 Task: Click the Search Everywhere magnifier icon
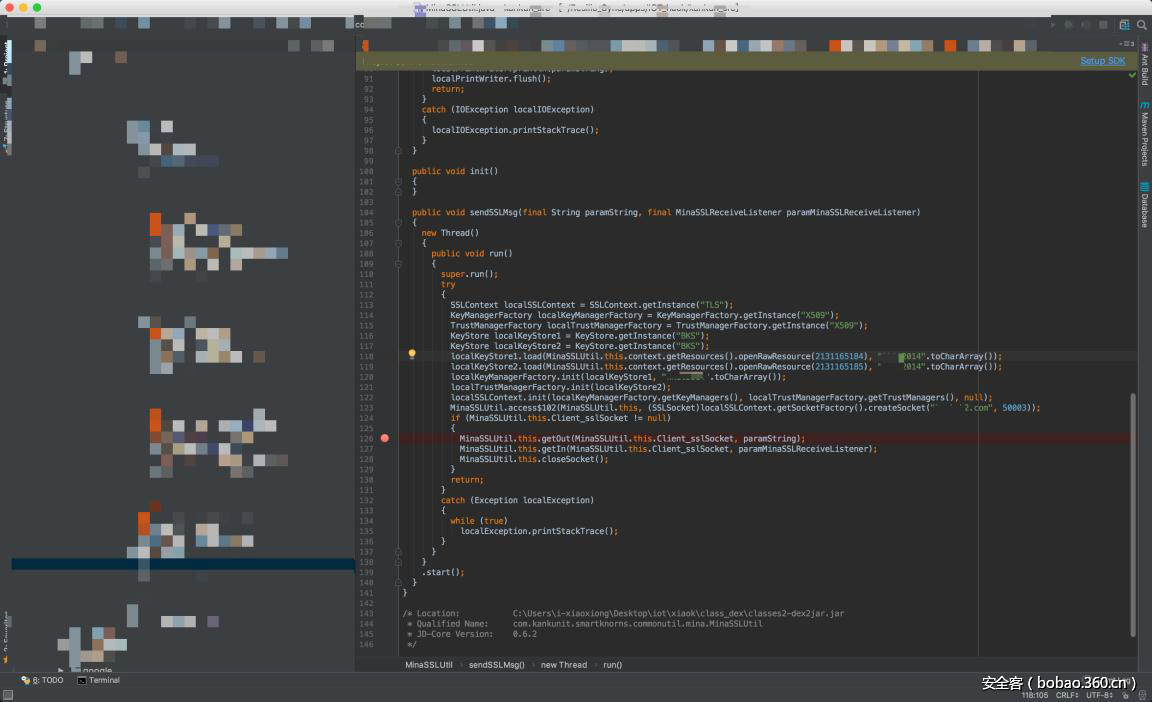[1141, 24]
